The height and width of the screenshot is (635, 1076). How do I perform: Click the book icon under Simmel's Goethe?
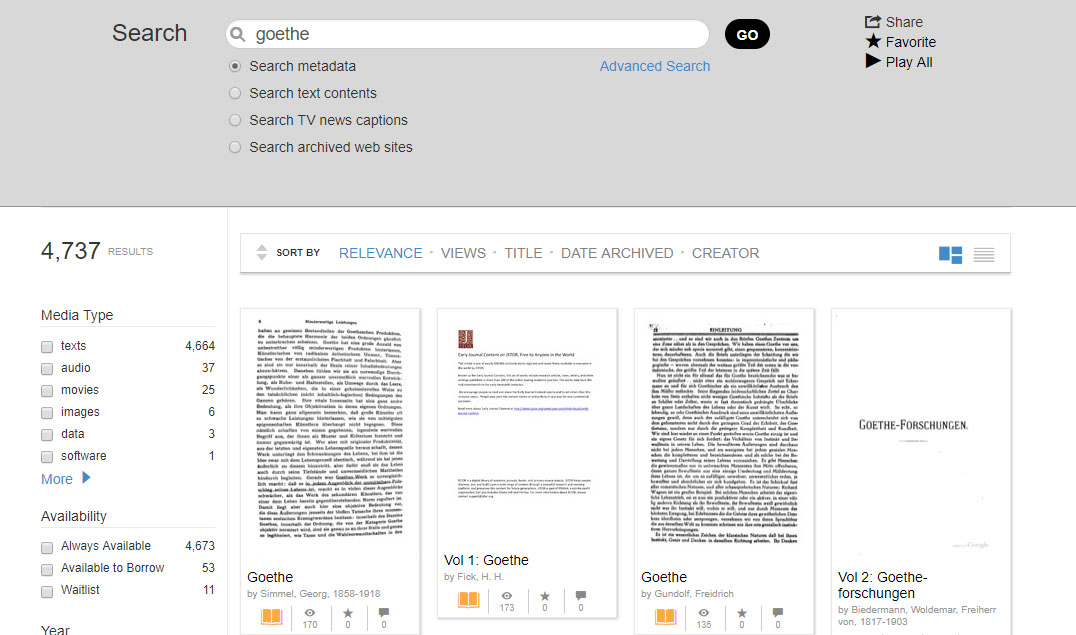[272, 616]
